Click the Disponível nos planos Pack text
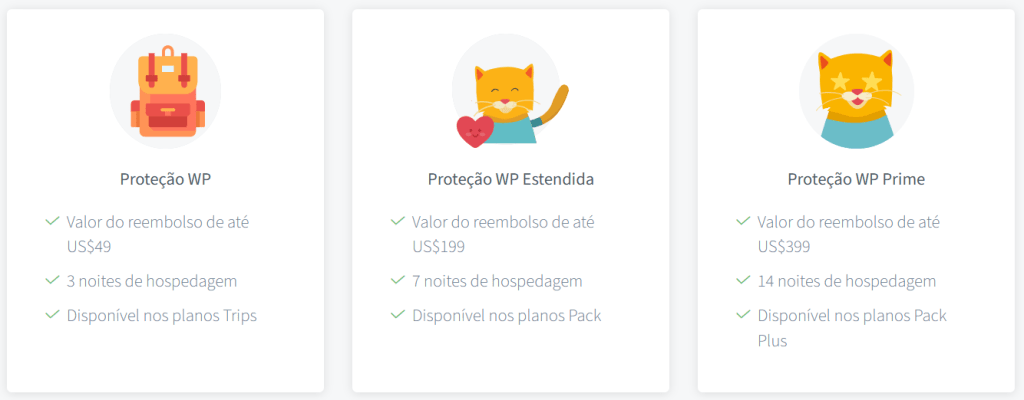This screenshot has width=1024, height=400. [507, 316]
